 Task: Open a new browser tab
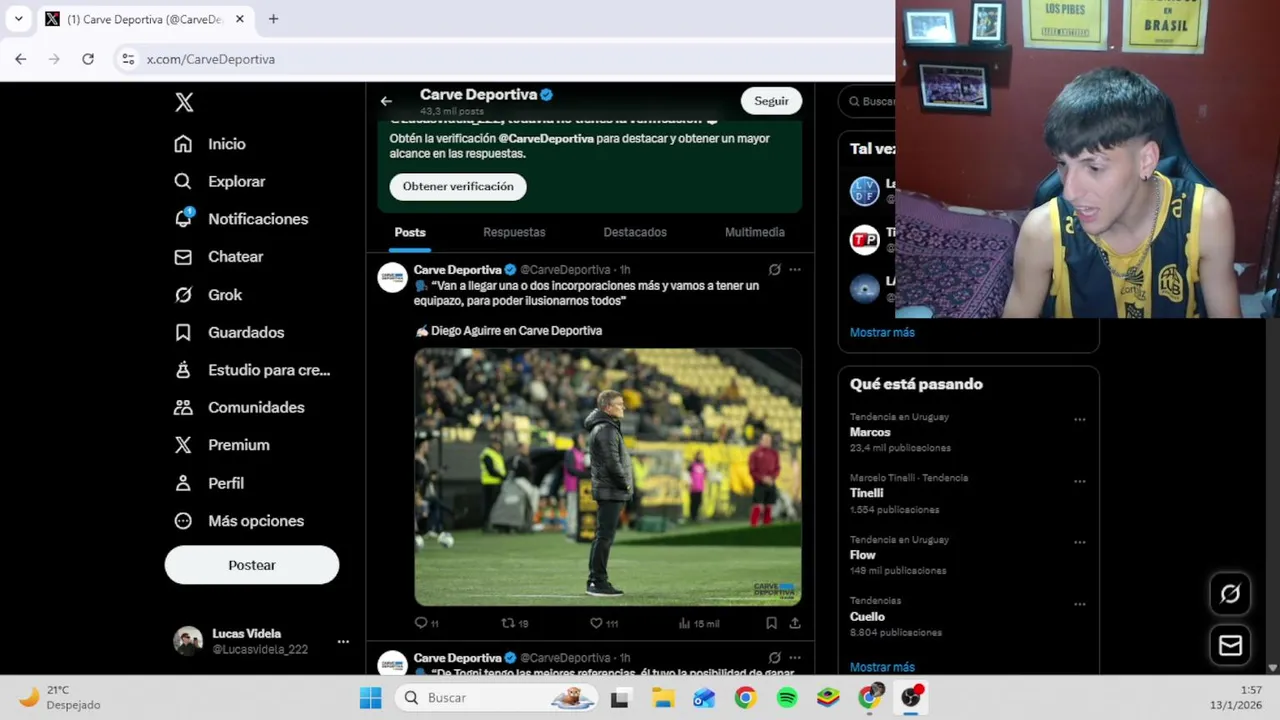point(273,19)
